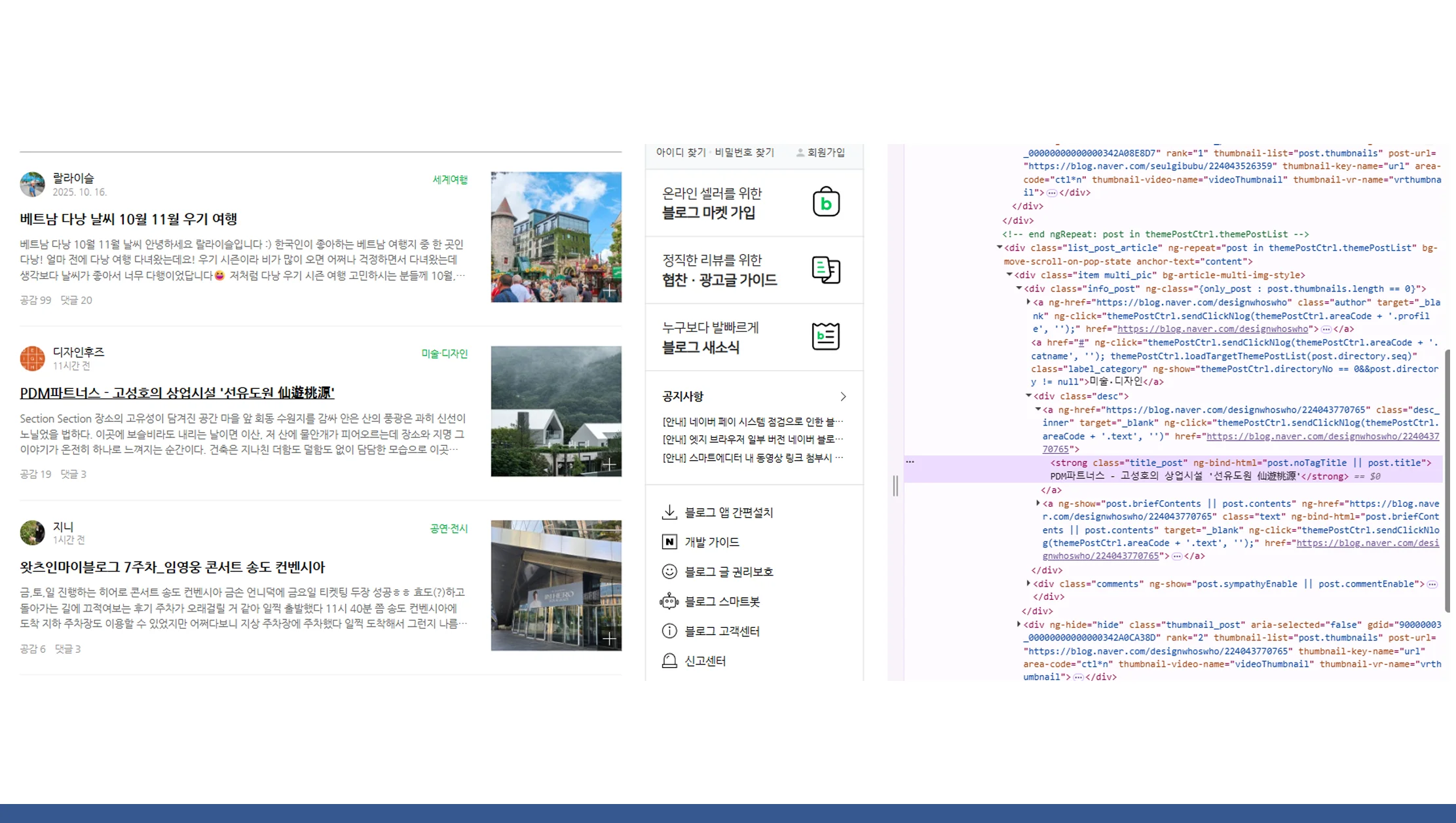Image resolution: width=1456 pixels, height=823 pixels.
Task: Click the 아이디 찾기 link
Action: pos(680,153)
